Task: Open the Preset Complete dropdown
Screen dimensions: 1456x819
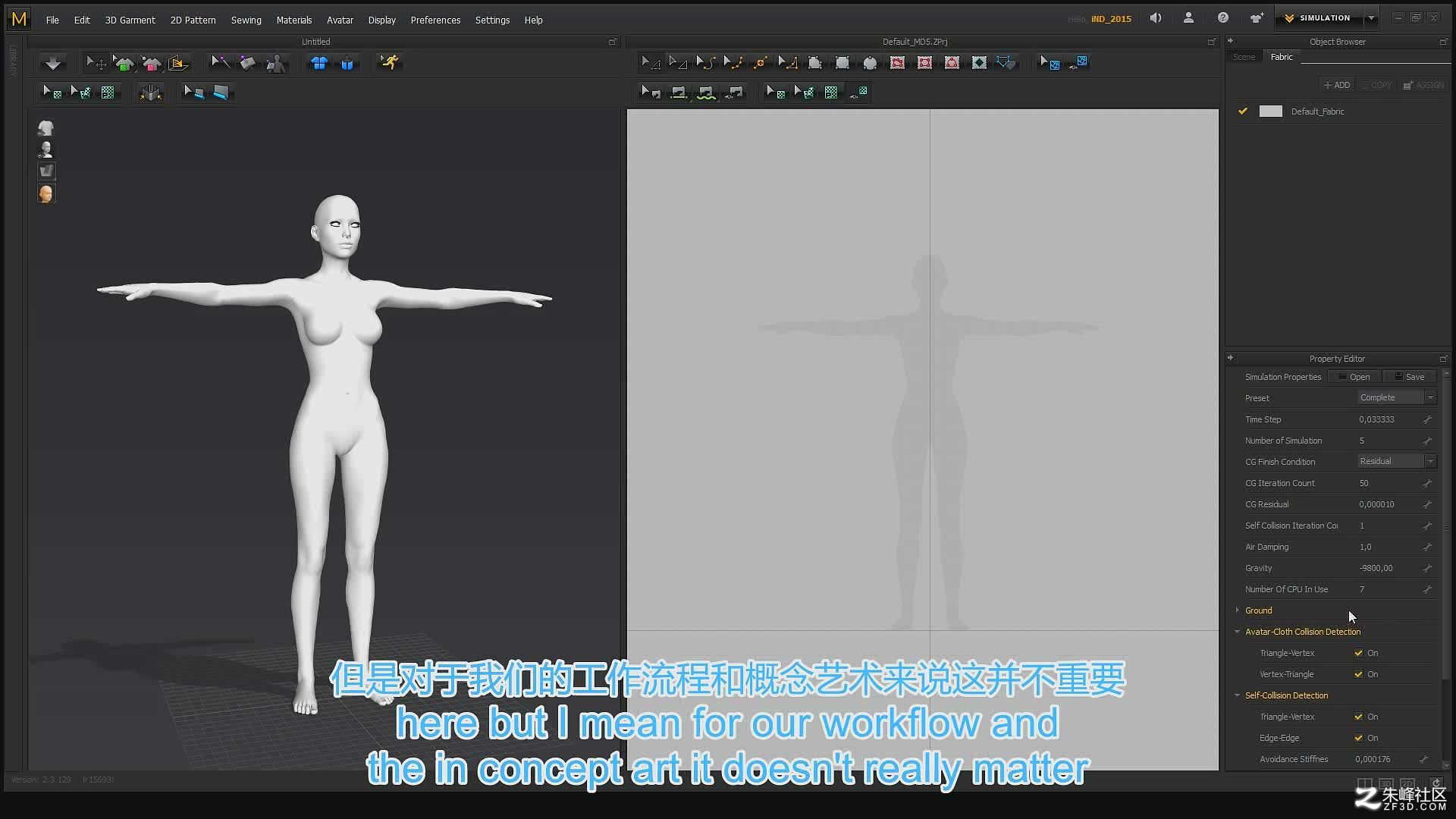Action: point(1397,397)
